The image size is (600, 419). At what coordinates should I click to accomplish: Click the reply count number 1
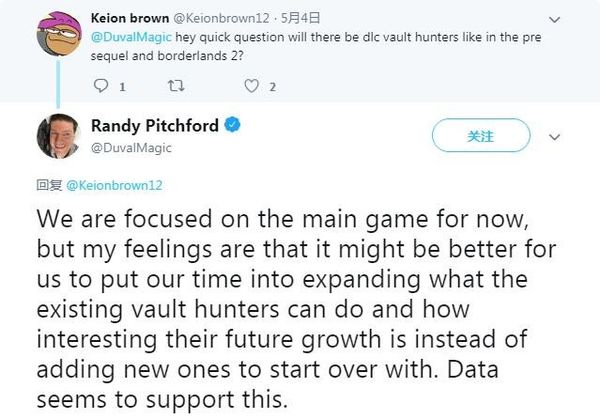tap(121, 87)
